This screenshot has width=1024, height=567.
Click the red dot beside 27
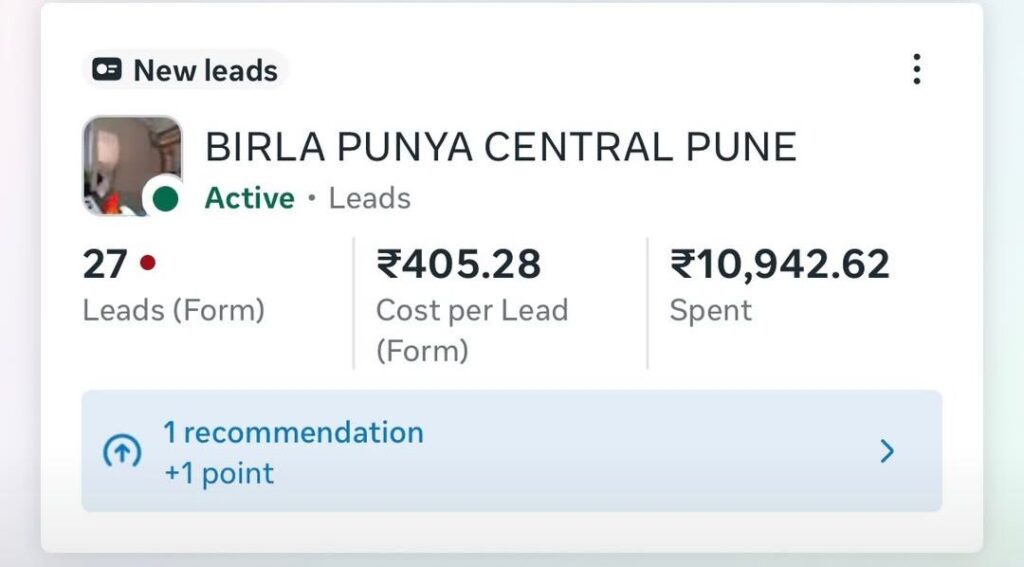tap(148, 264)
